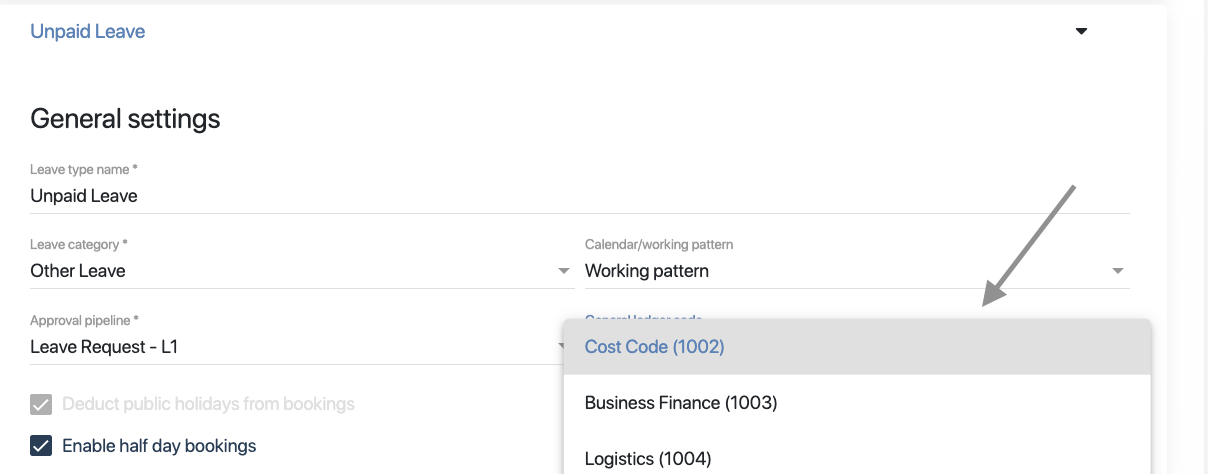Collapse the Unpaid Leave panel arrow

point(1081,31)
